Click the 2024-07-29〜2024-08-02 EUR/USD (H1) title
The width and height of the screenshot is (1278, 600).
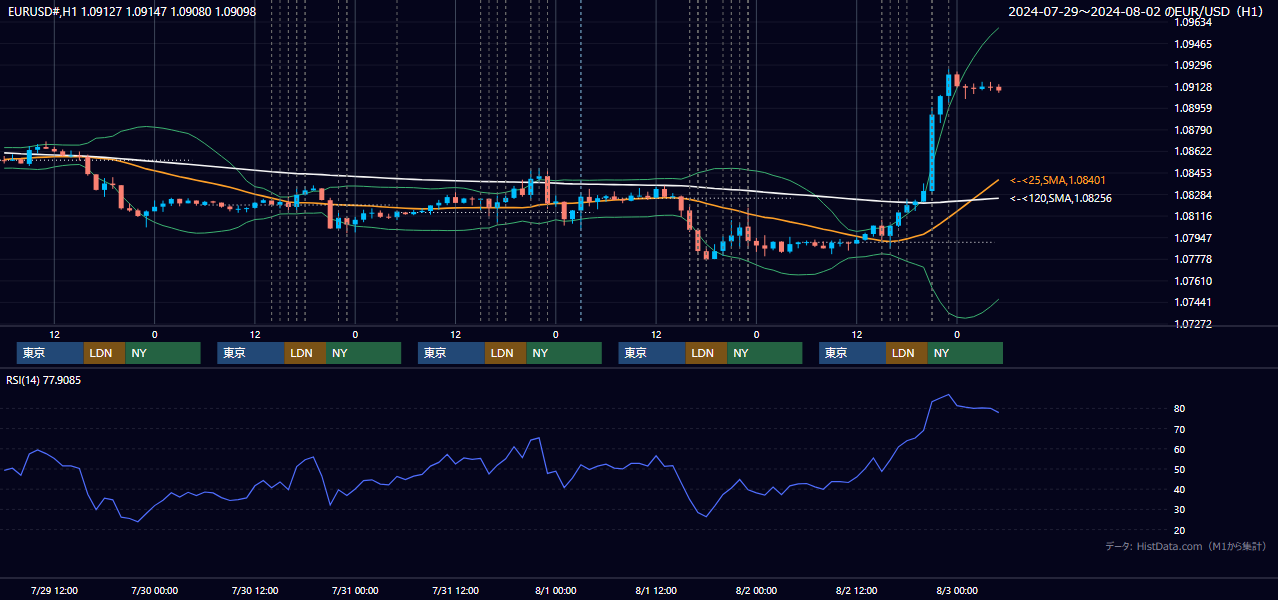coord(1136,12)
